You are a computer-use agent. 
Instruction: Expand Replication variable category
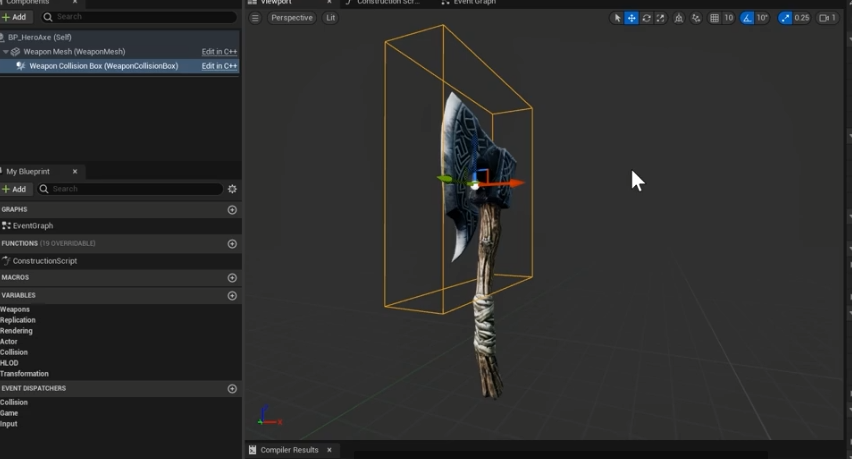pyautogui.click(x=17, y=320)
